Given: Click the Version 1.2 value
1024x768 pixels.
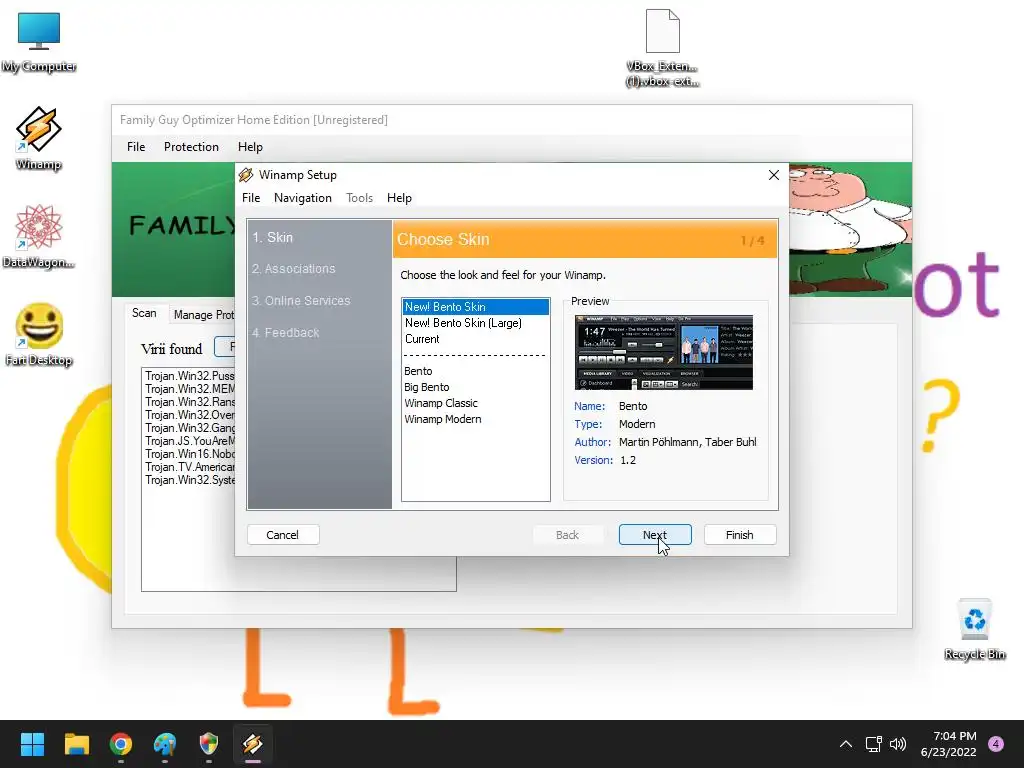Looking at the screenshot, I should click(628, 460).
